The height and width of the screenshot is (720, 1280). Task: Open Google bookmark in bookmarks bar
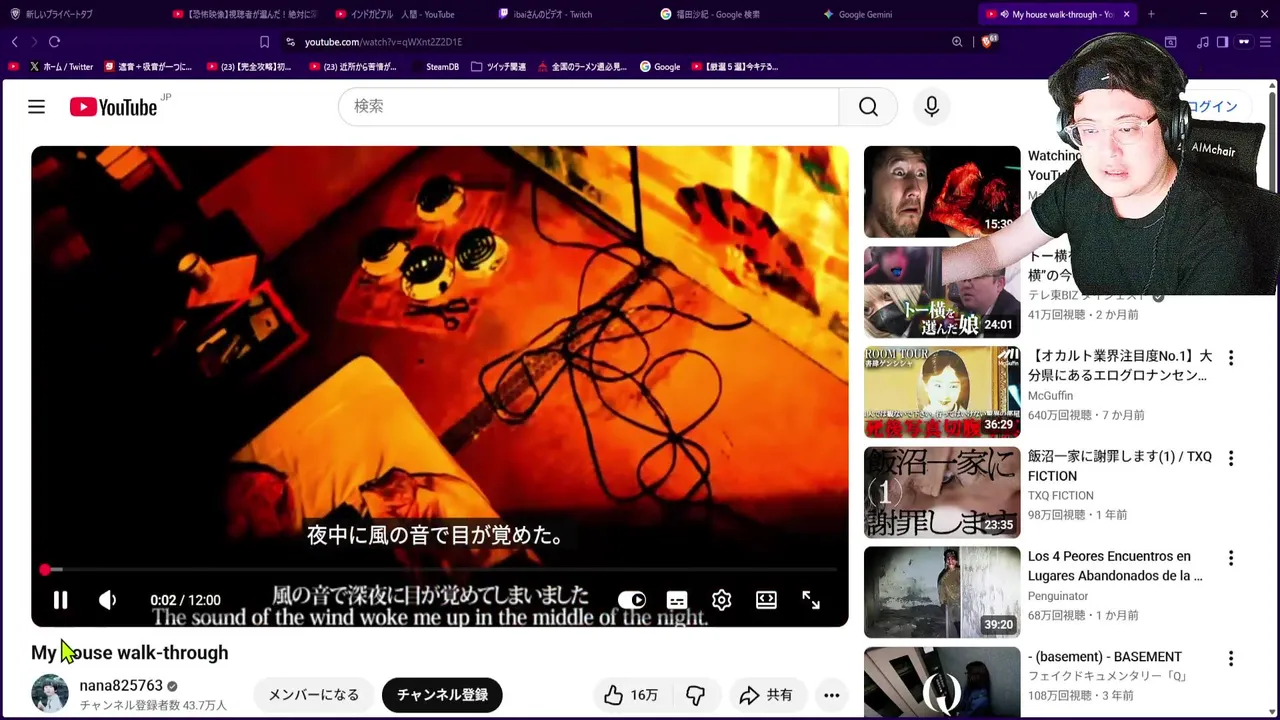659,67
